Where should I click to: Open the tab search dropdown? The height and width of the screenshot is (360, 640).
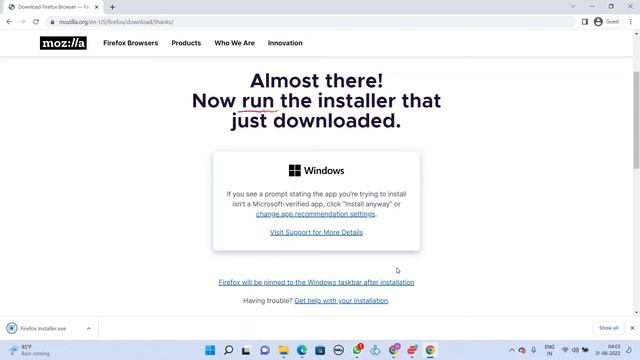coord(573,7)
